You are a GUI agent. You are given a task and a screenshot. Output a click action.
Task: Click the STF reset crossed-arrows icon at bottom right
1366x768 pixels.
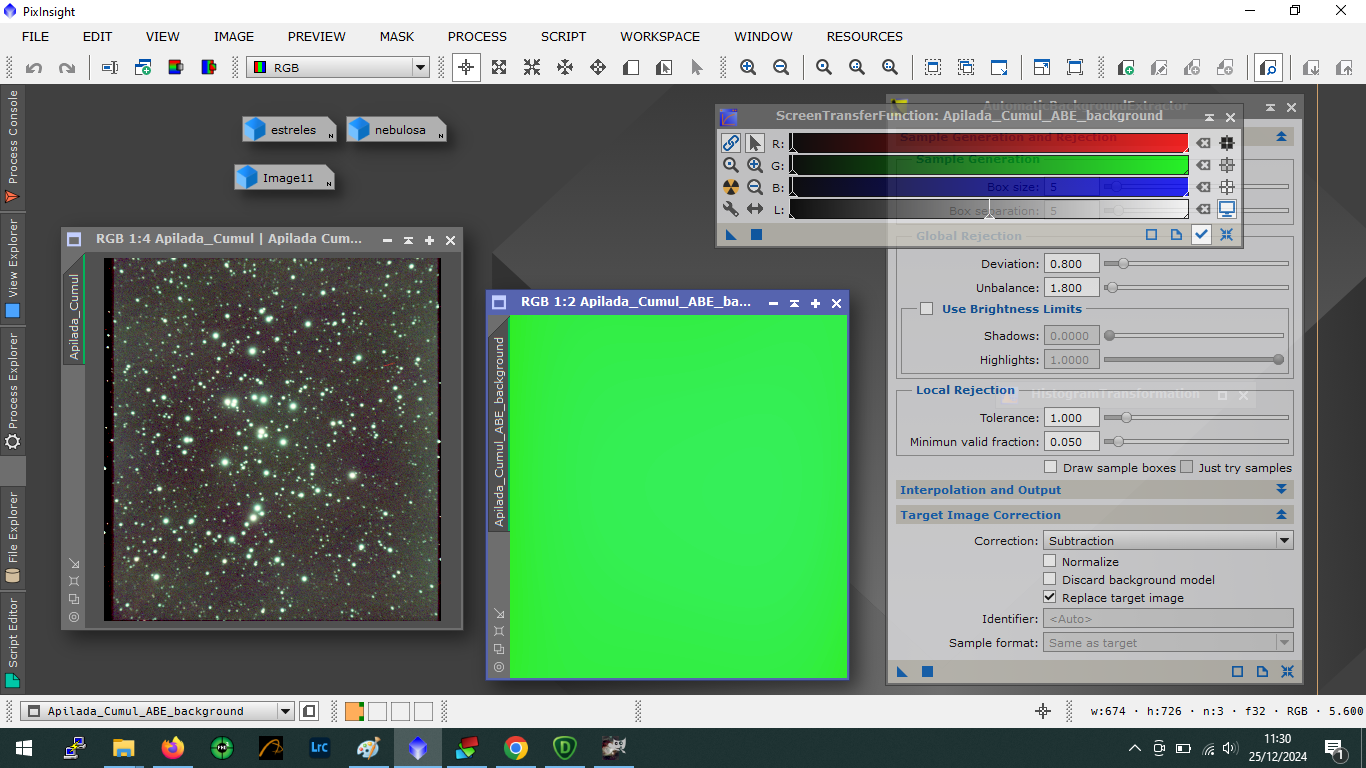click(1226, 235)
